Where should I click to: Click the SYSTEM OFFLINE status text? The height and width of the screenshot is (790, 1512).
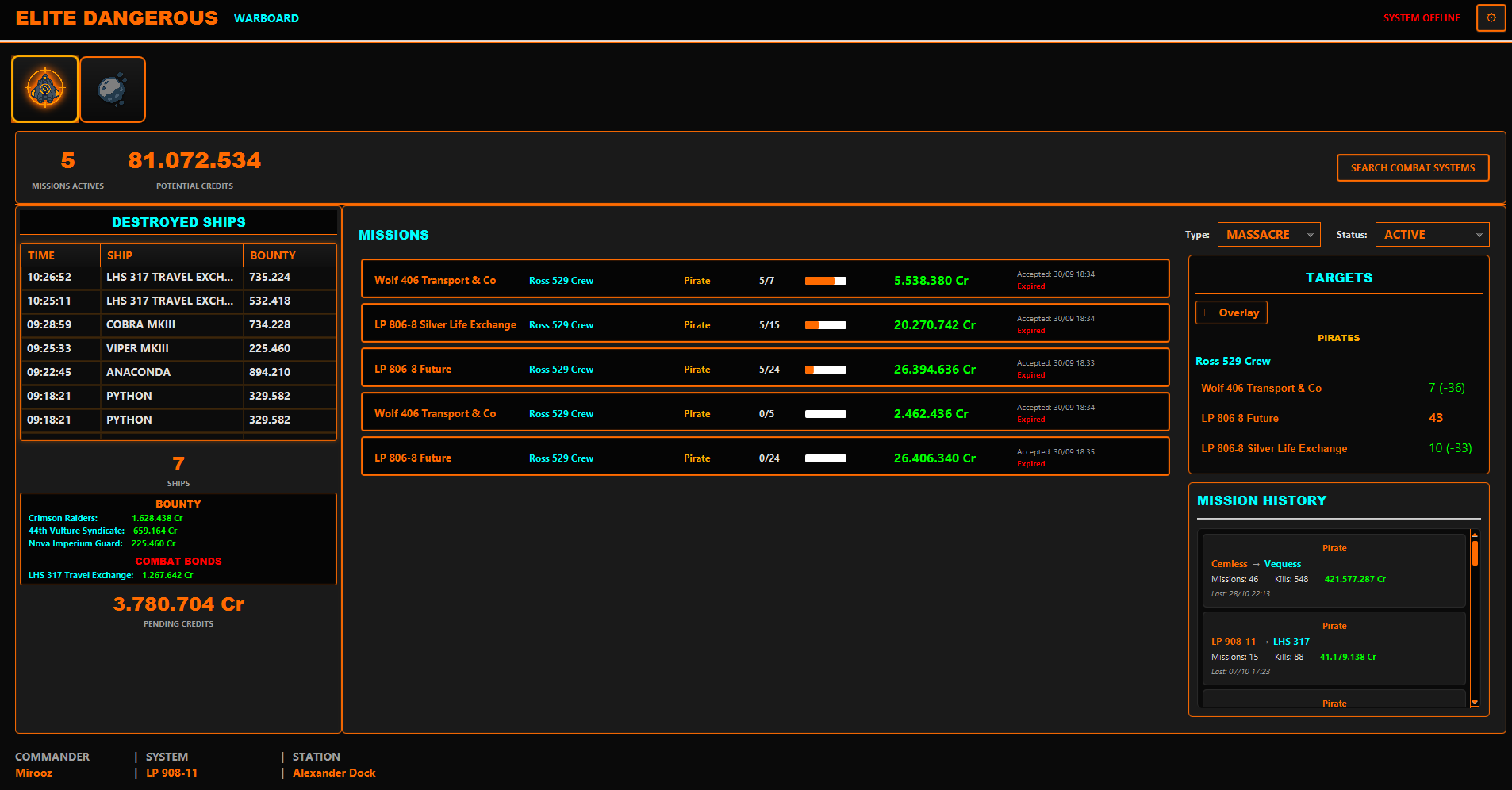[1422, 18]
